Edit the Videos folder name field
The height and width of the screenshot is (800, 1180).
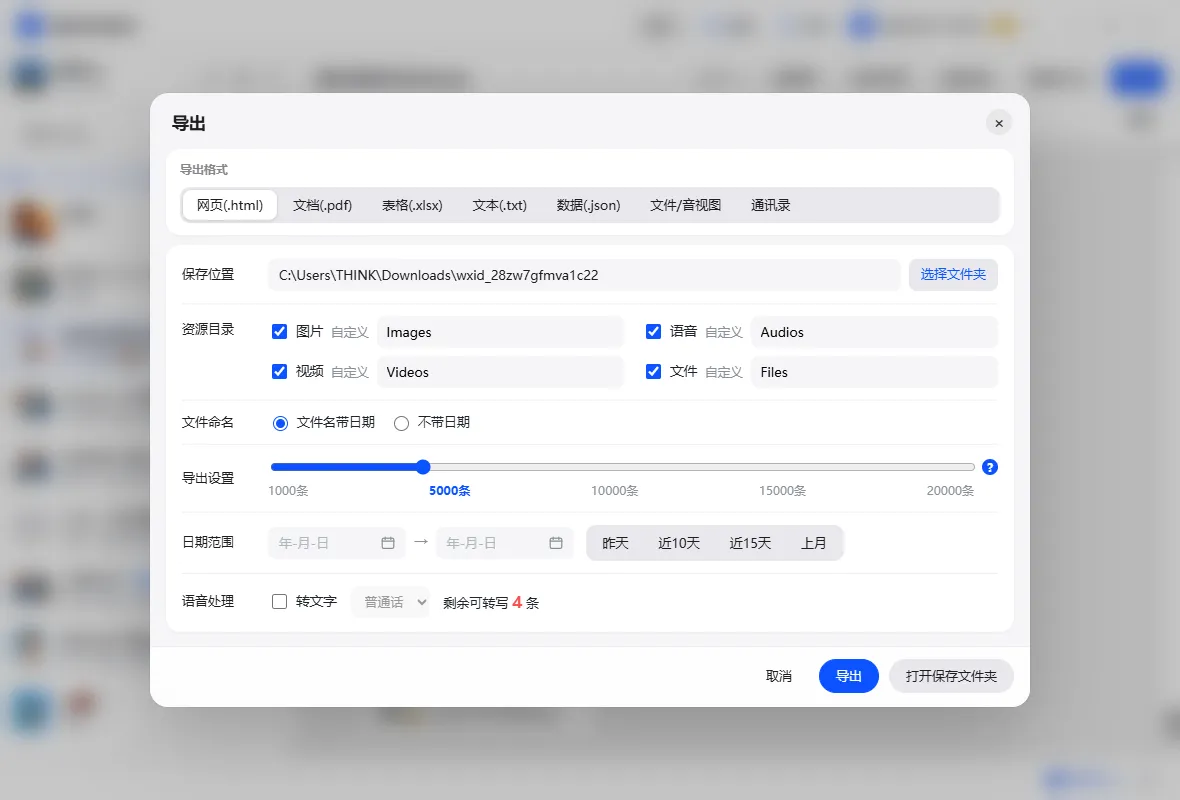pos(500,372)
